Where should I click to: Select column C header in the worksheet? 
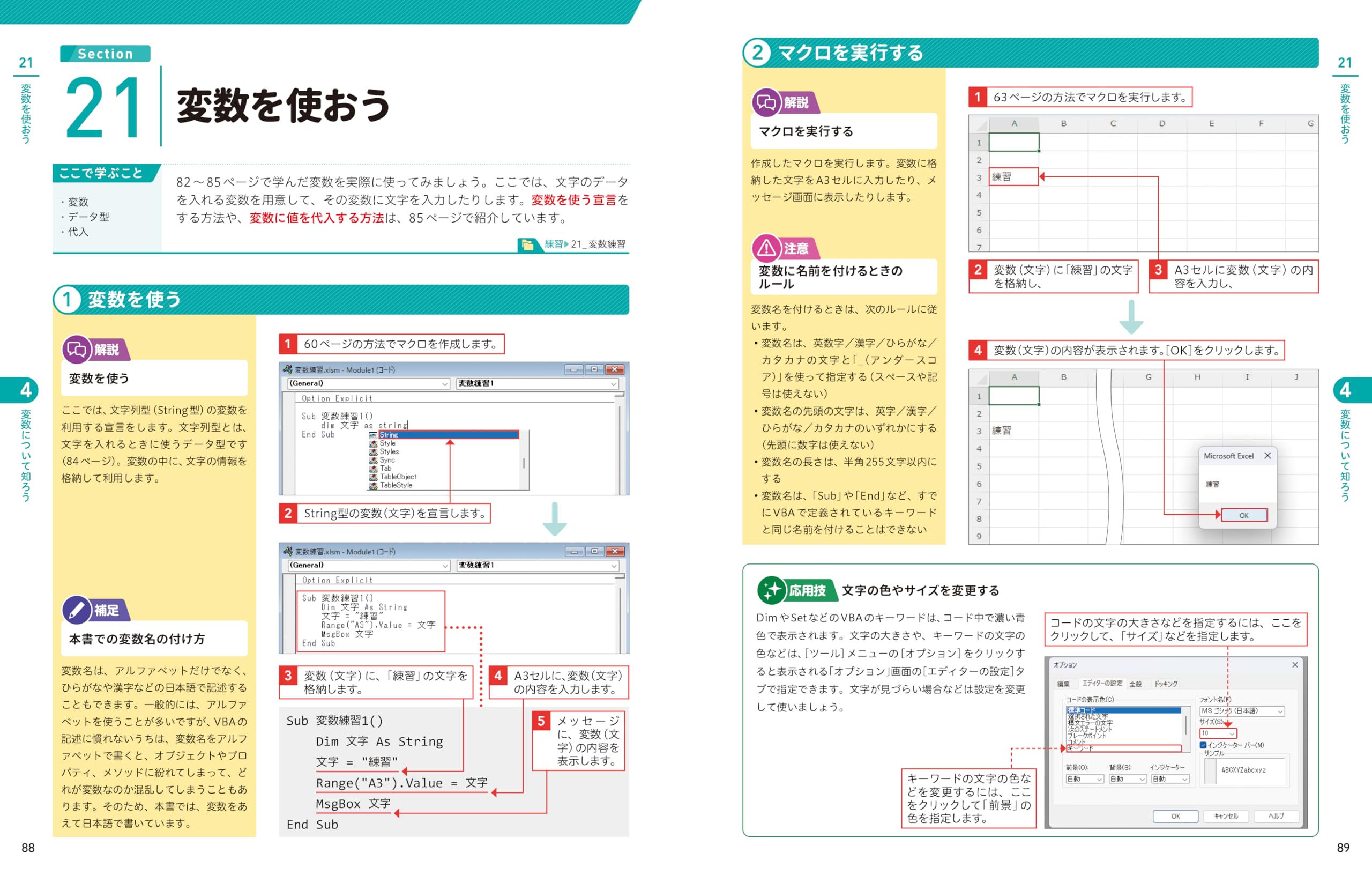click(x=1113, y=124)
